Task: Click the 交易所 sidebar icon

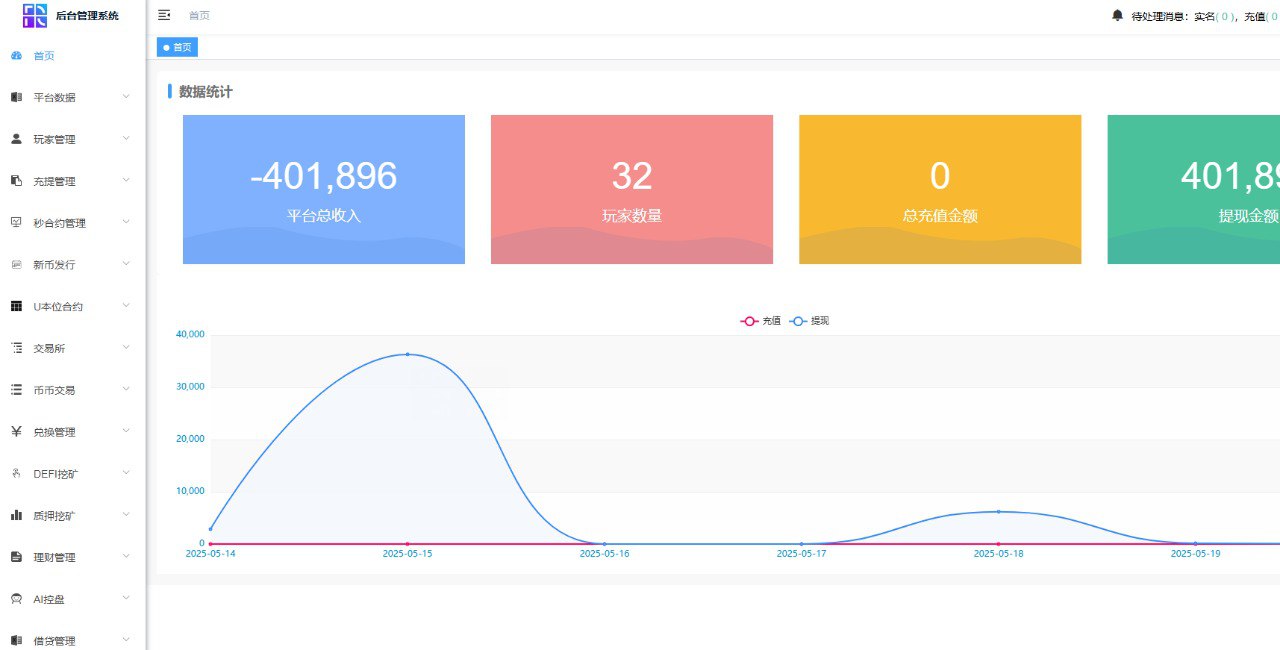Action: pos(15,348)
